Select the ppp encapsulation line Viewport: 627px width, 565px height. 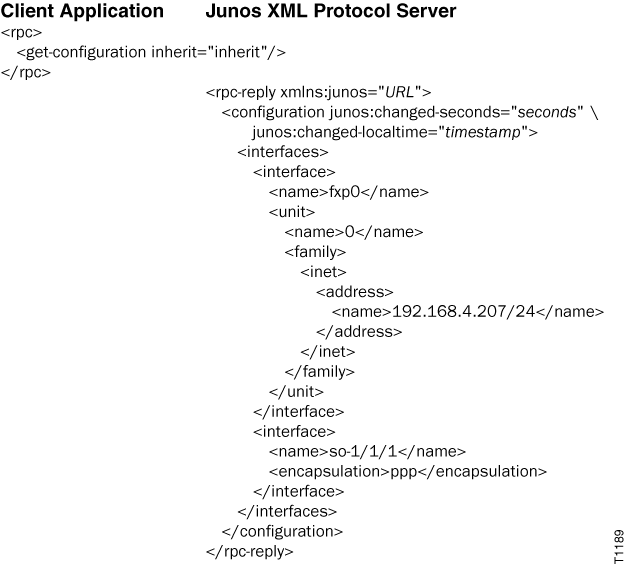click(407, 471)
